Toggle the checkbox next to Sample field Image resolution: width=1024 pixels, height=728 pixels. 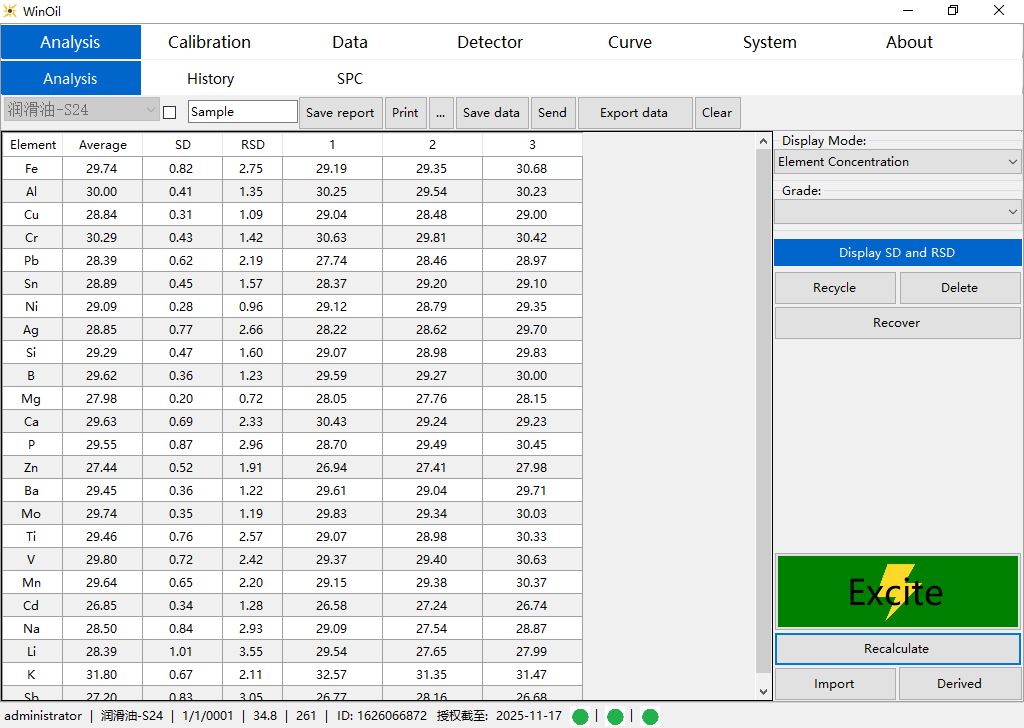[x=169, y=113]
